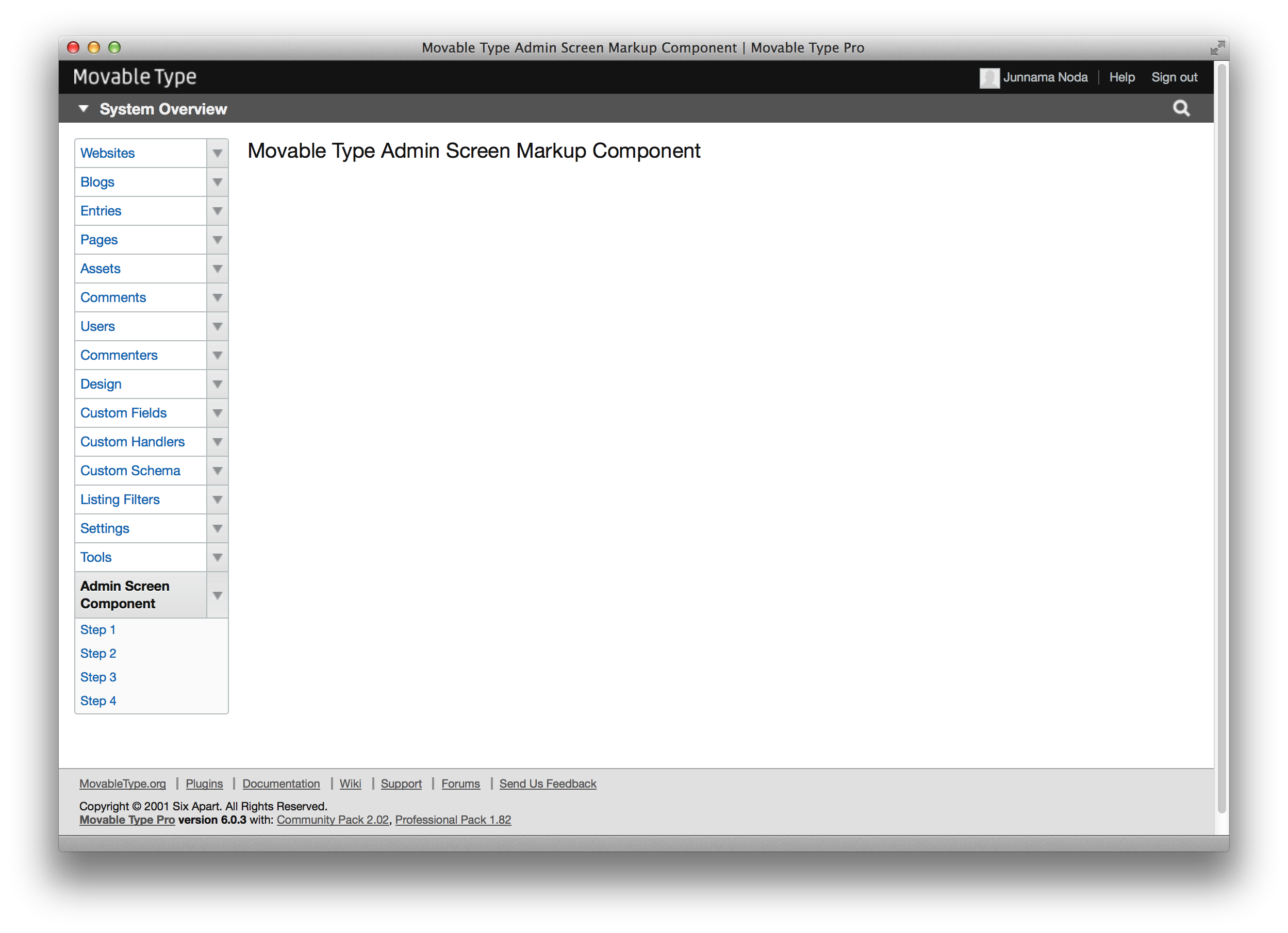Click the vertical scrollbar on right
This screenshot has height=933, width=1288.
click(x=1221, y=437)
